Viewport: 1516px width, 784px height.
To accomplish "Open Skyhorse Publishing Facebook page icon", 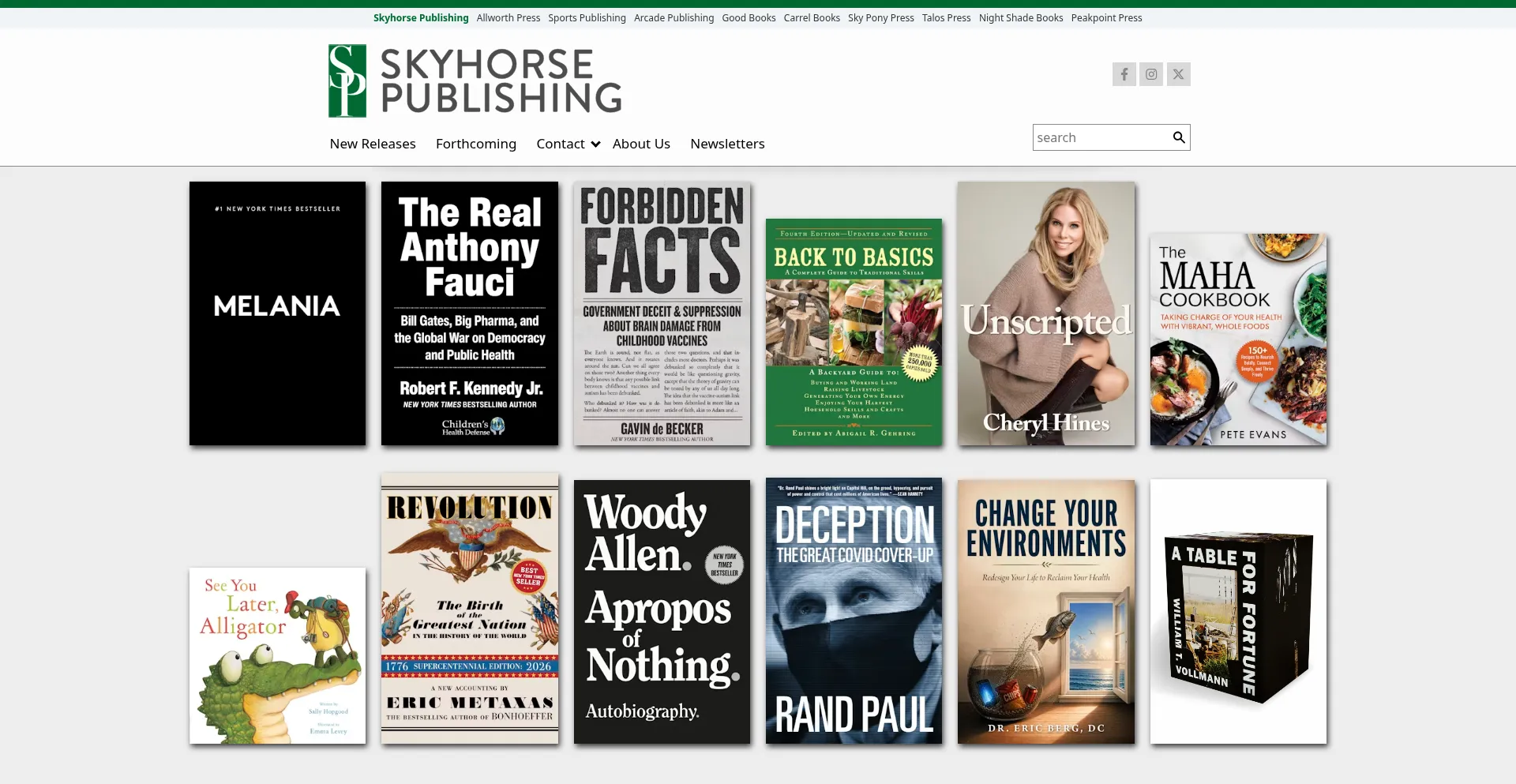I will (x=1124, y=74).
